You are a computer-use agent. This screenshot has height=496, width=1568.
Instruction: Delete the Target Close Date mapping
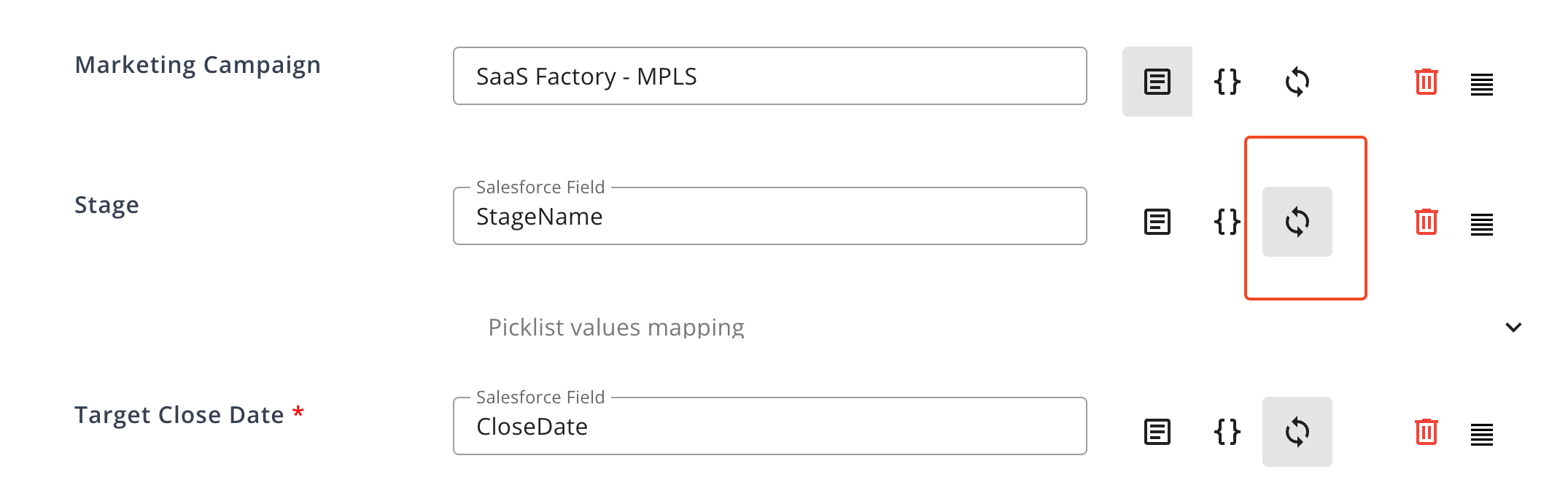1426,432
